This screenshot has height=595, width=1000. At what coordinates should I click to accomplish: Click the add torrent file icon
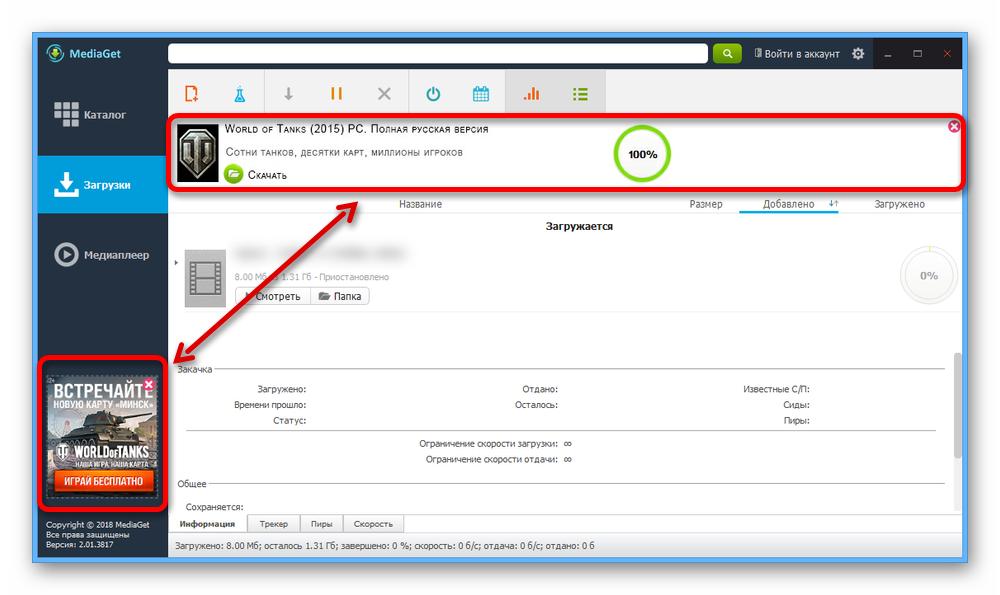coord(191,93)
